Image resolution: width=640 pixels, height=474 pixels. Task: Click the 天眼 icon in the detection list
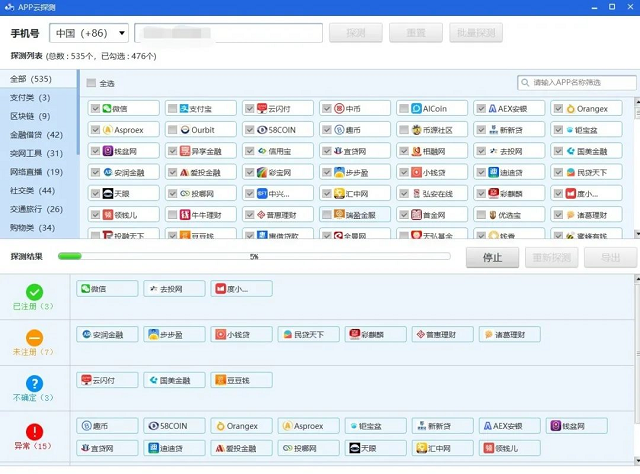tap(107, 194)
